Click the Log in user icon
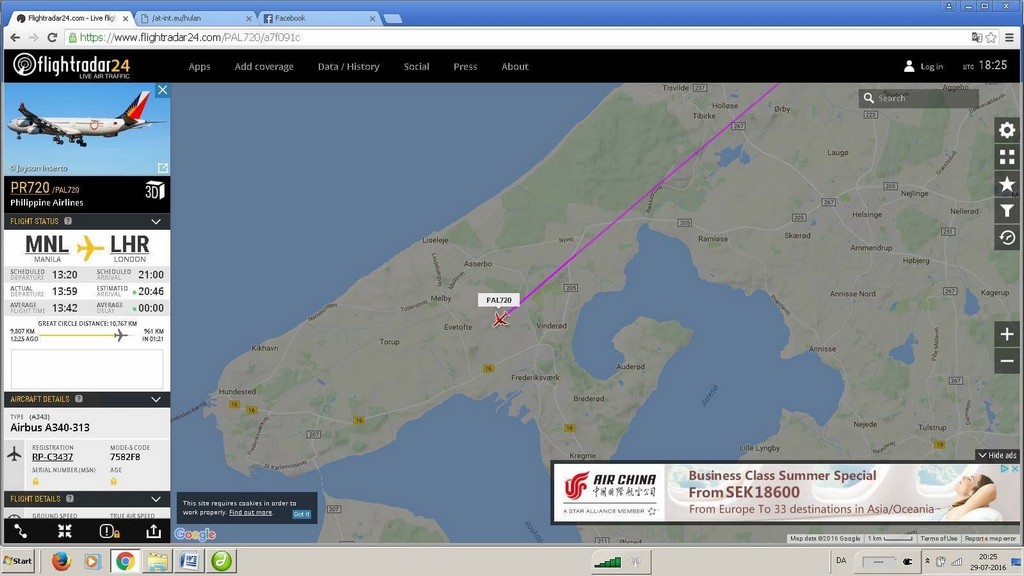The height and width of the screenshot is (576, 1024). [908, 66]
